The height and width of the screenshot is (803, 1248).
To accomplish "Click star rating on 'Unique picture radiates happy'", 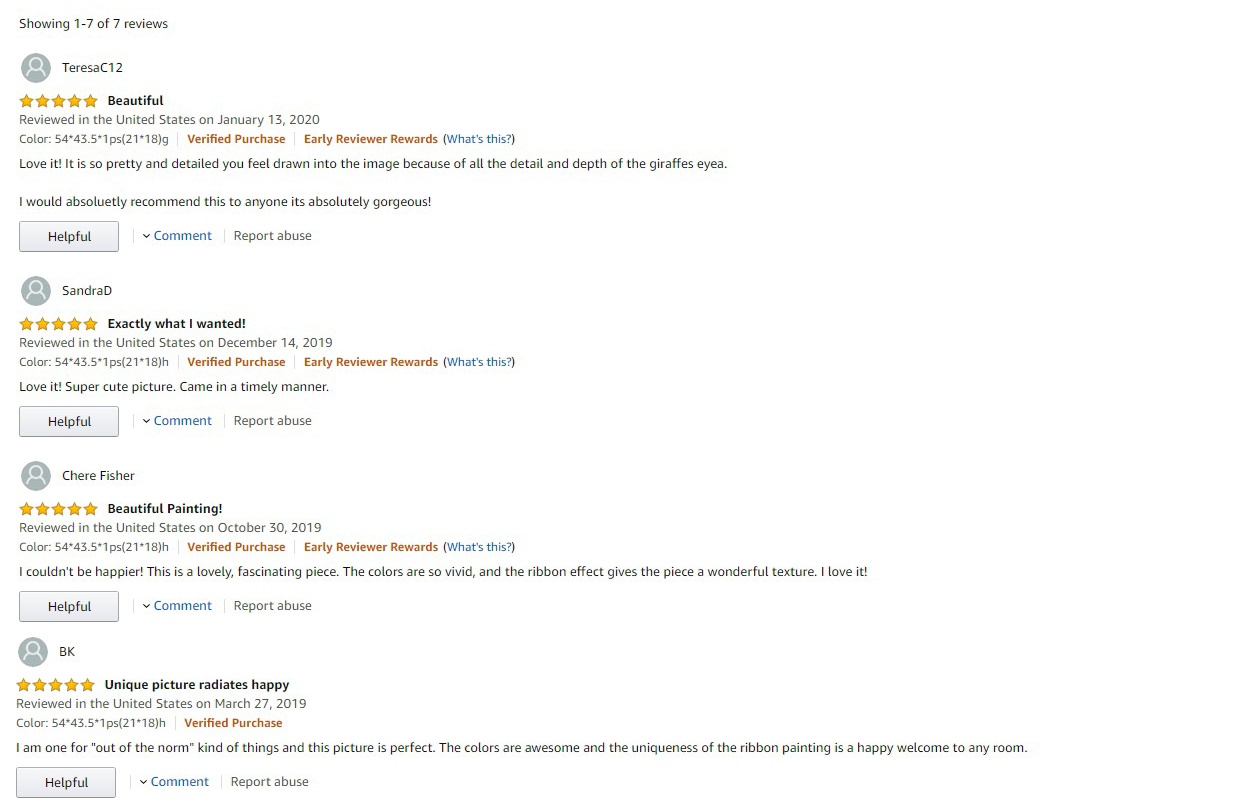I will click(56, 685).
